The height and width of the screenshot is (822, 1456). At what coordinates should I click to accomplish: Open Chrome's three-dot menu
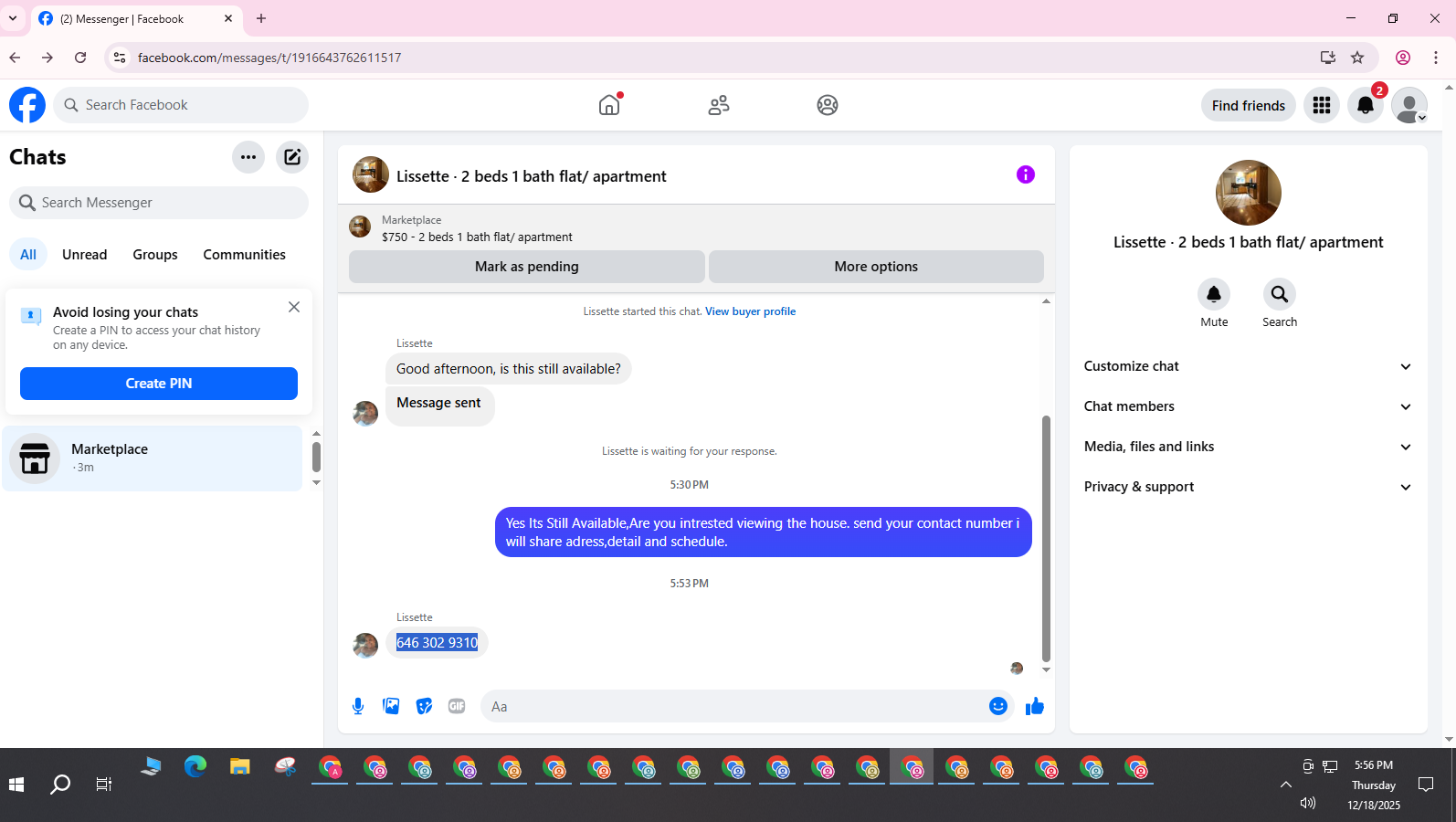pos(1436,58)
